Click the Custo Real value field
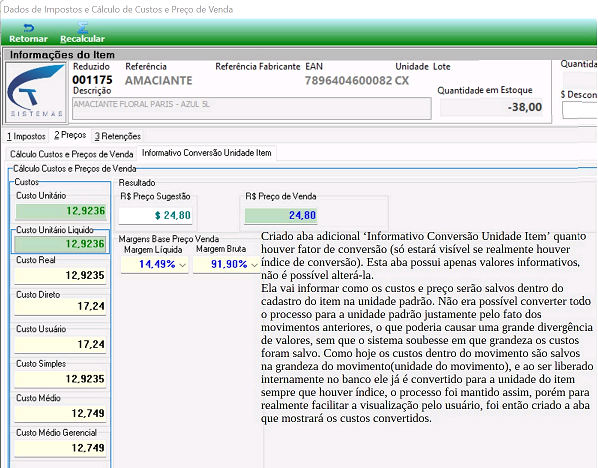598x468 pixels. (x=60, y=275)
